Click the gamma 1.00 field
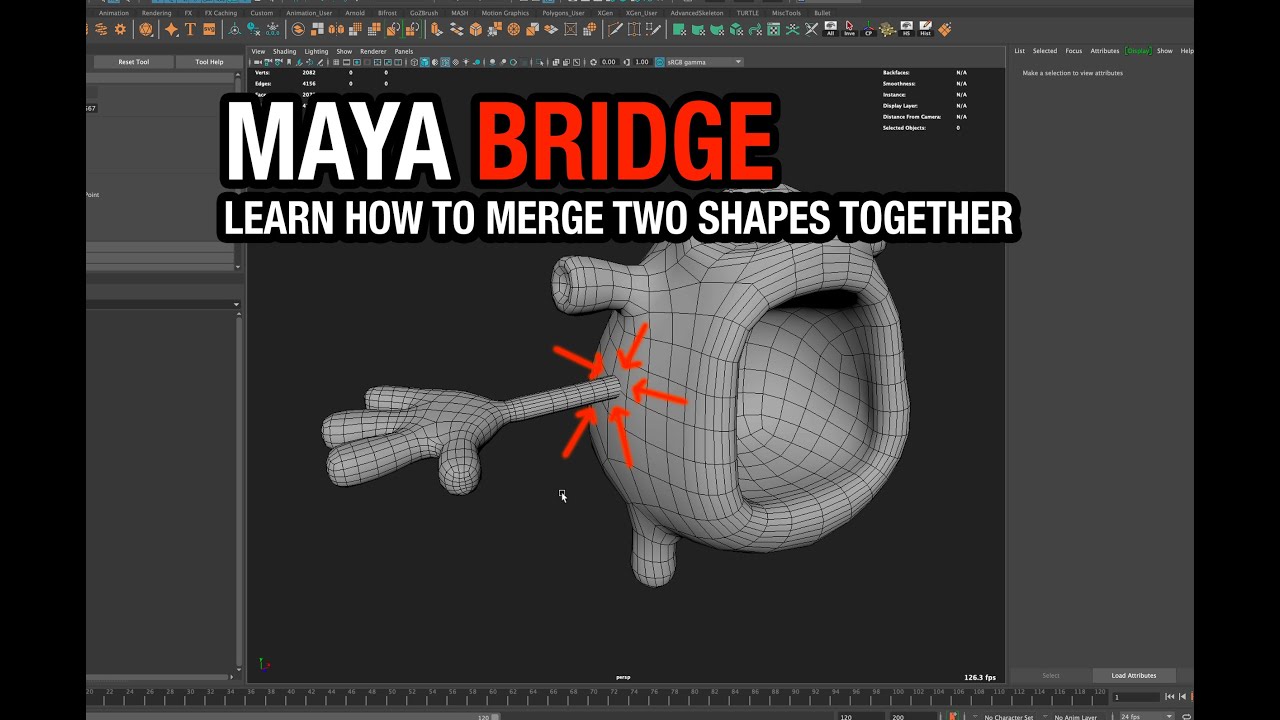This screenshot has height=720, width=1280. click(642, 62)
